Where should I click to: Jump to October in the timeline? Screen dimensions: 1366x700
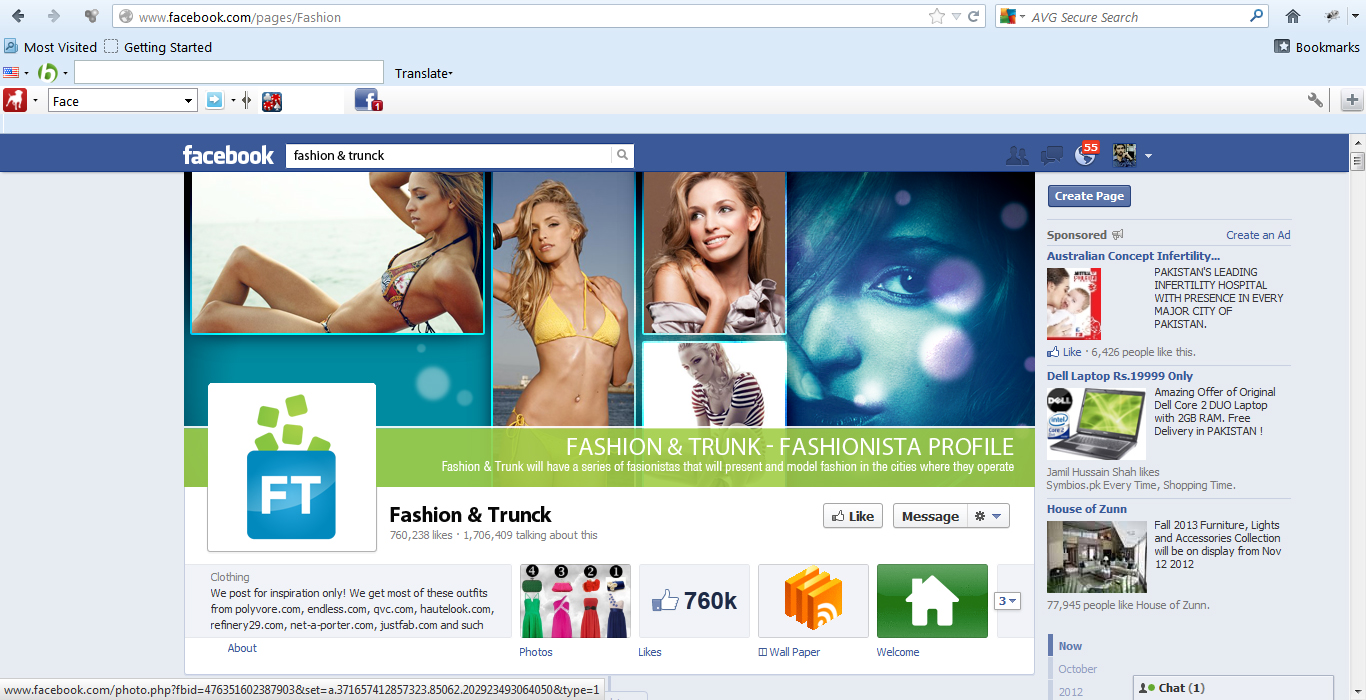tap(1078, 669)
